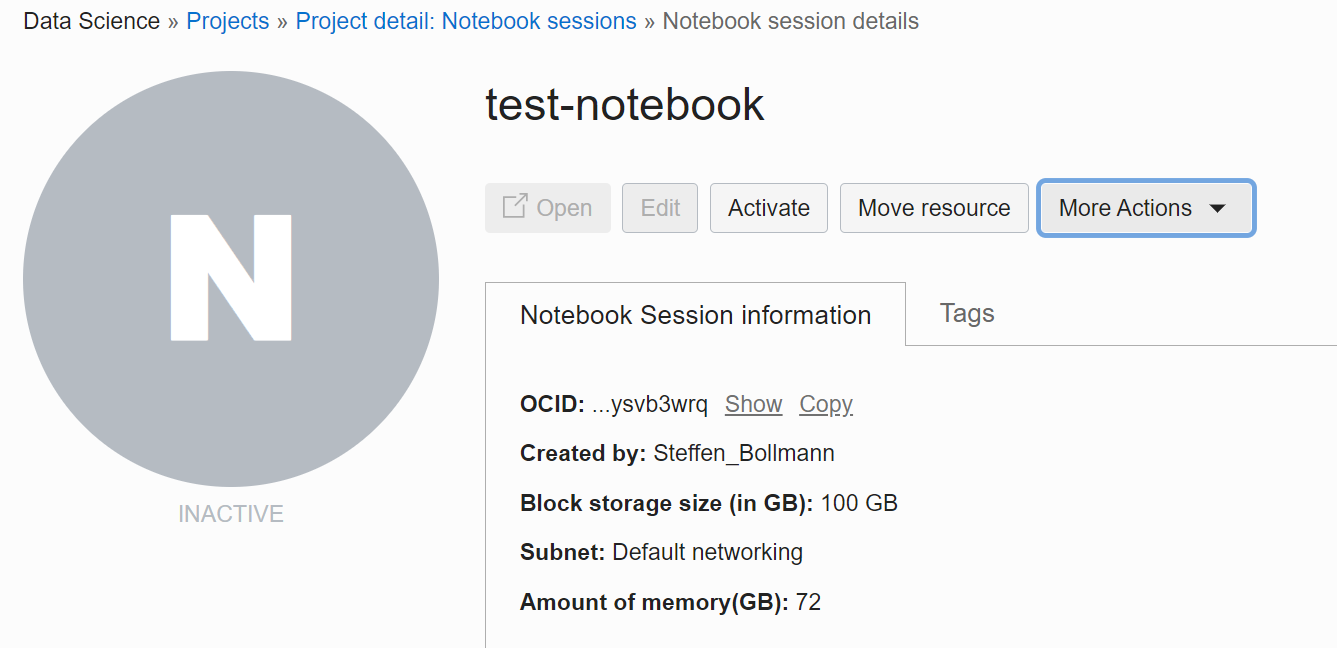Click the large gray N notebook avatar
Image resolution: width=1337 pixels, height=648 pixels.
[x=231, y=279]
